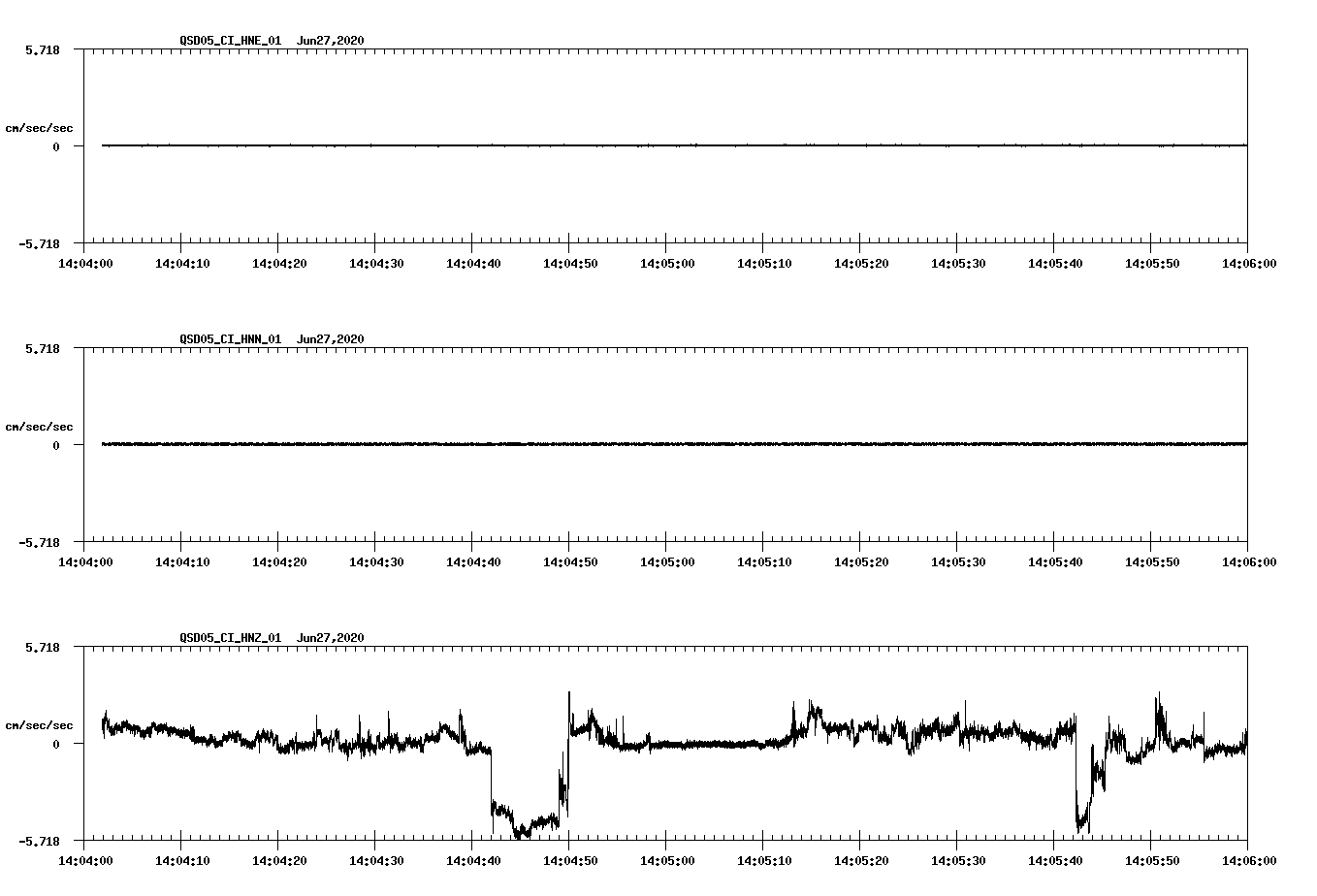Viewport: 1317px width, 896px height.
Task: Click the QSD05_CI_HNN_01 chart title
Action: pos(273,339)
